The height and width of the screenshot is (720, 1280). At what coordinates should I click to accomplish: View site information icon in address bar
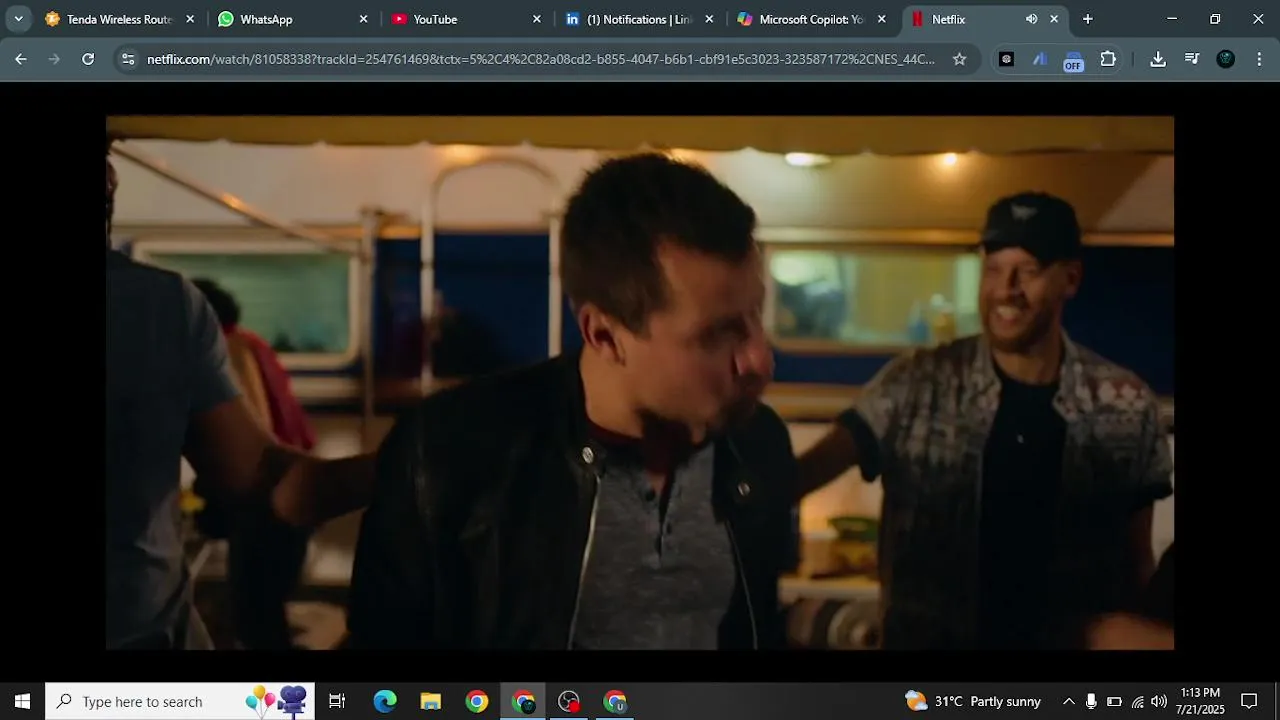click(127, 59)
